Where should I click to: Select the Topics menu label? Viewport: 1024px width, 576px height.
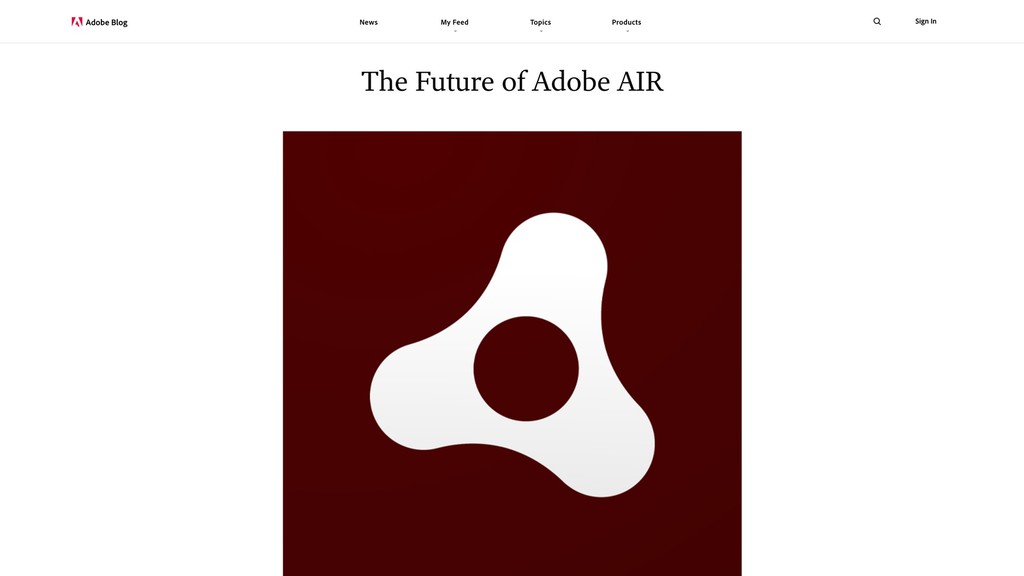pyautogui.click(x=540, y=22)
